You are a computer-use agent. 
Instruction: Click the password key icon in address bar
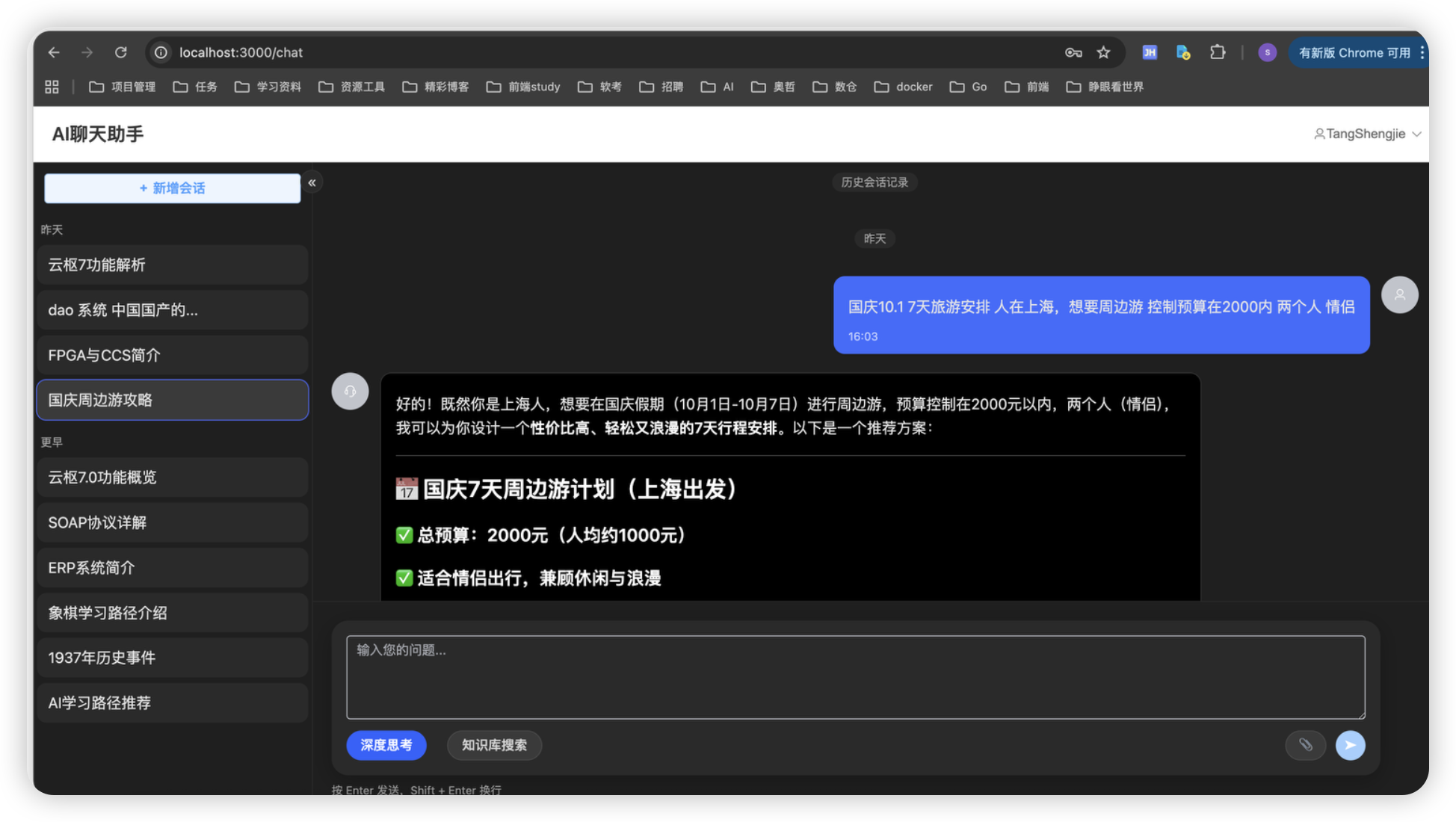pyautogui.click(x=1073, y=52)
